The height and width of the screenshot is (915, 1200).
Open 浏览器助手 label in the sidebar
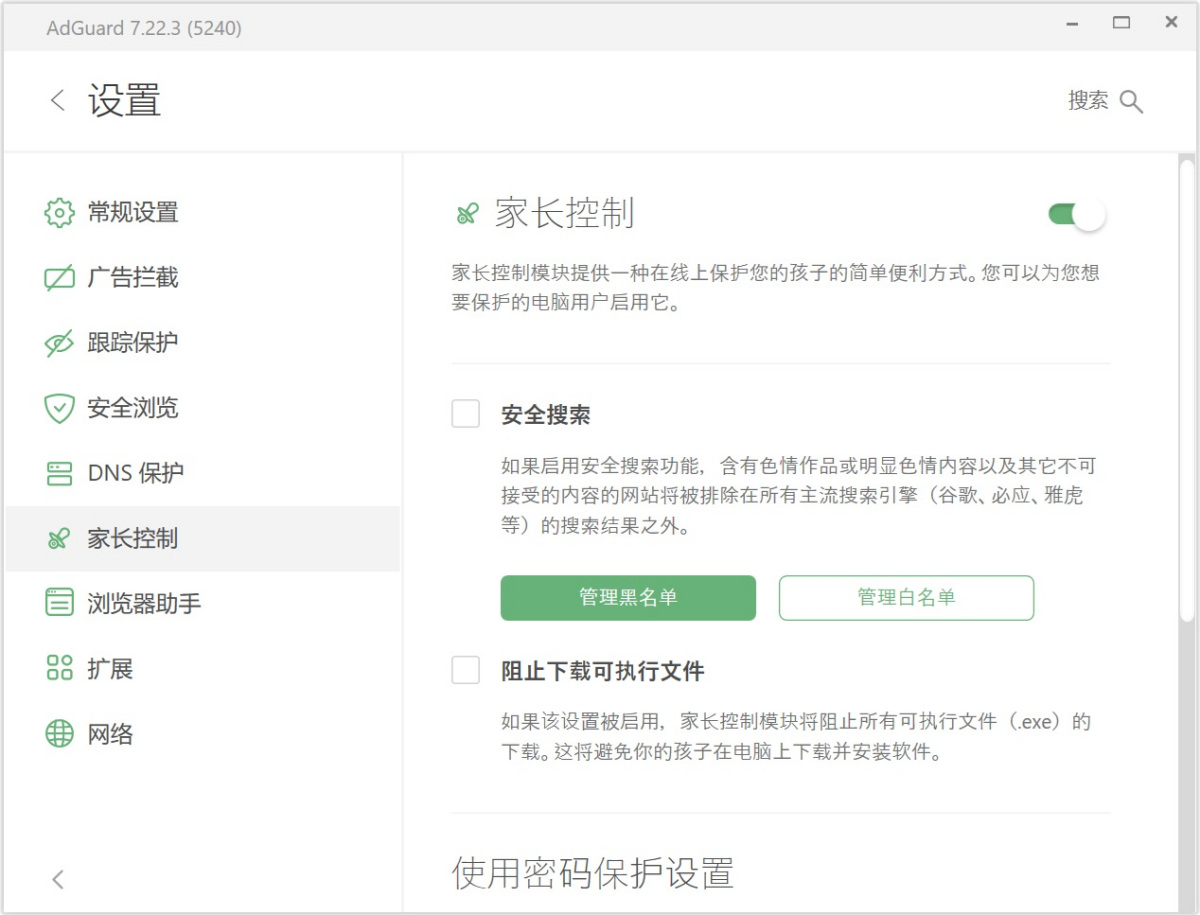tap(144, 604)
